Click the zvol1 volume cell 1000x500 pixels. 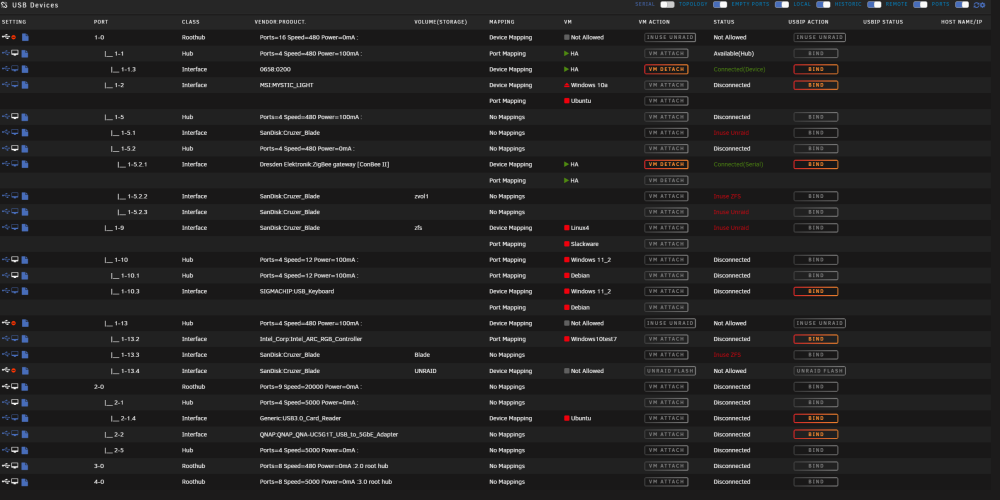coord(422,196)
